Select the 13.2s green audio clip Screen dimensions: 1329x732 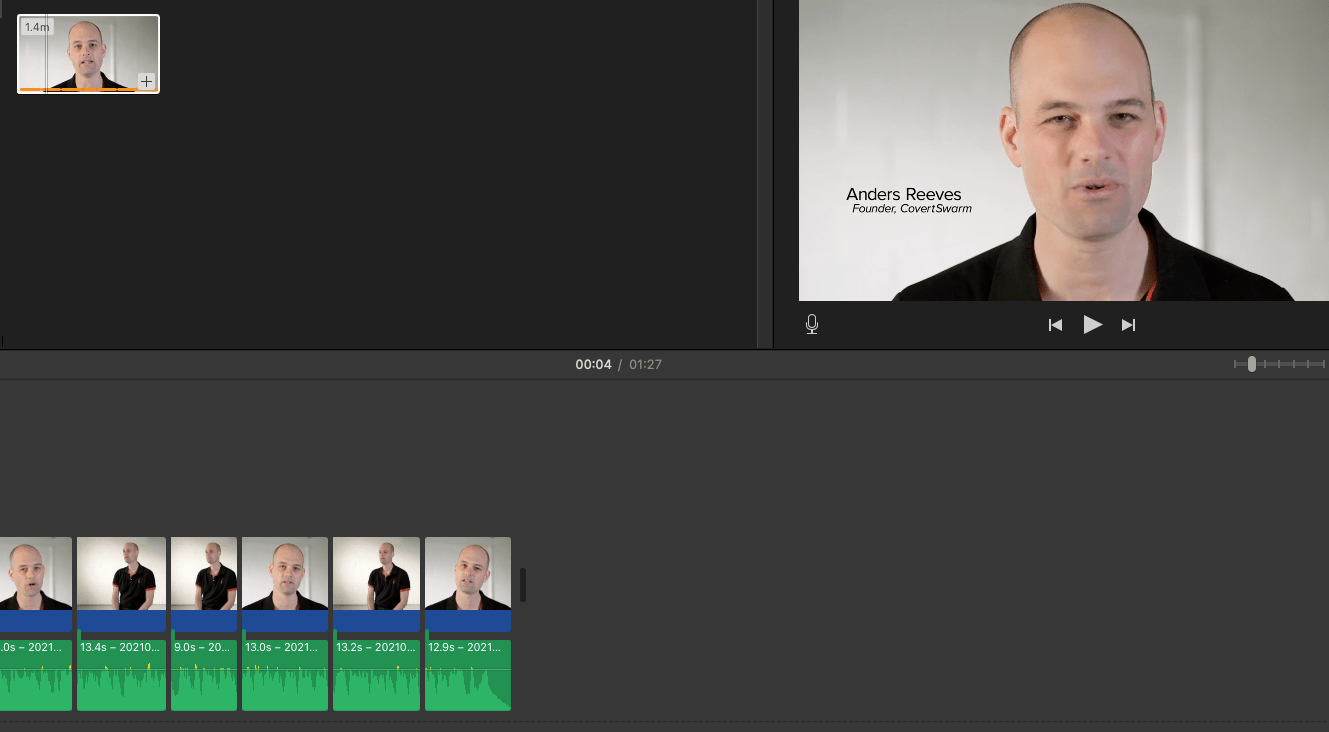[376, 682]
